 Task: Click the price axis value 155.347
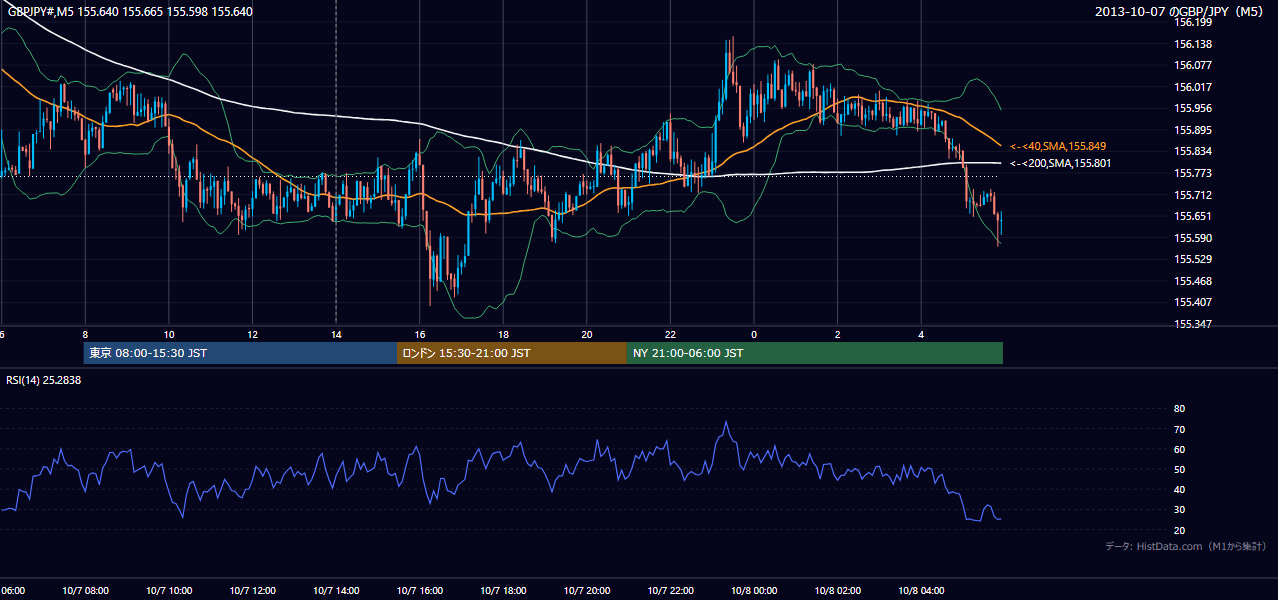pyautogui.click(x=1193, y=325)
